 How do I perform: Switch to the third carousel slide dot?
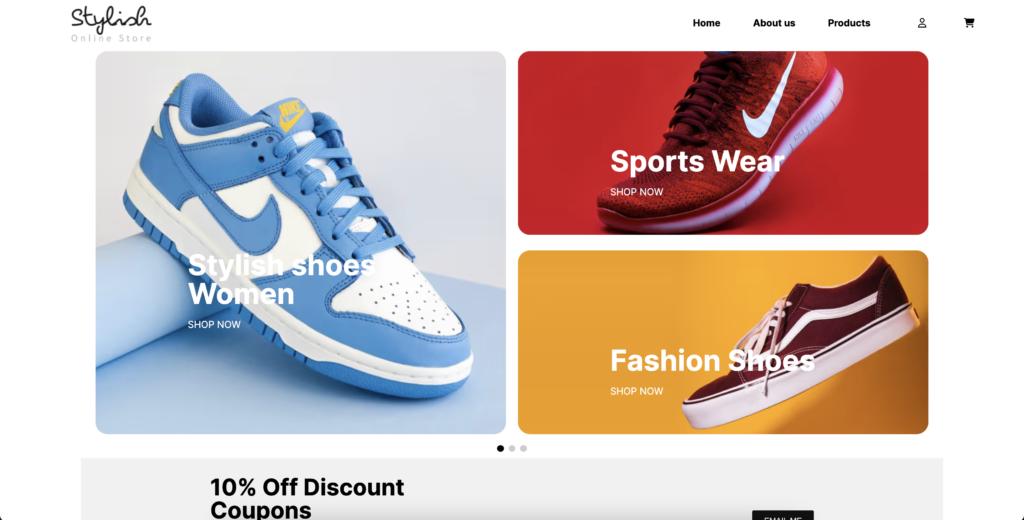(523, 448)
